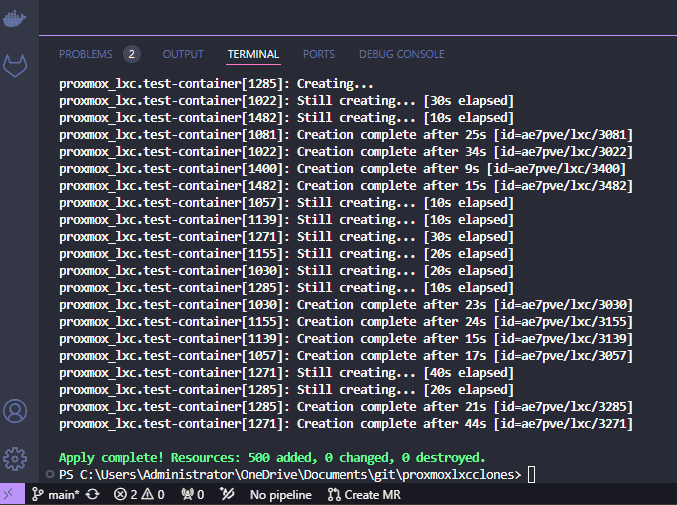677x505 pixels.
Task: Open the Accounts profile icon
Action: [x=15, y=410]
